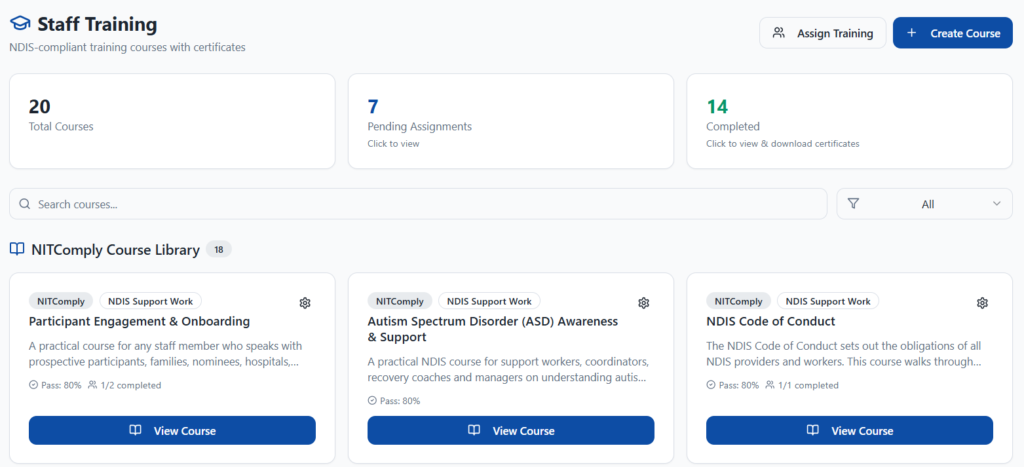Expand the All filter dropdown chevron
1024x467 pixels.
(x=997, y=204)
